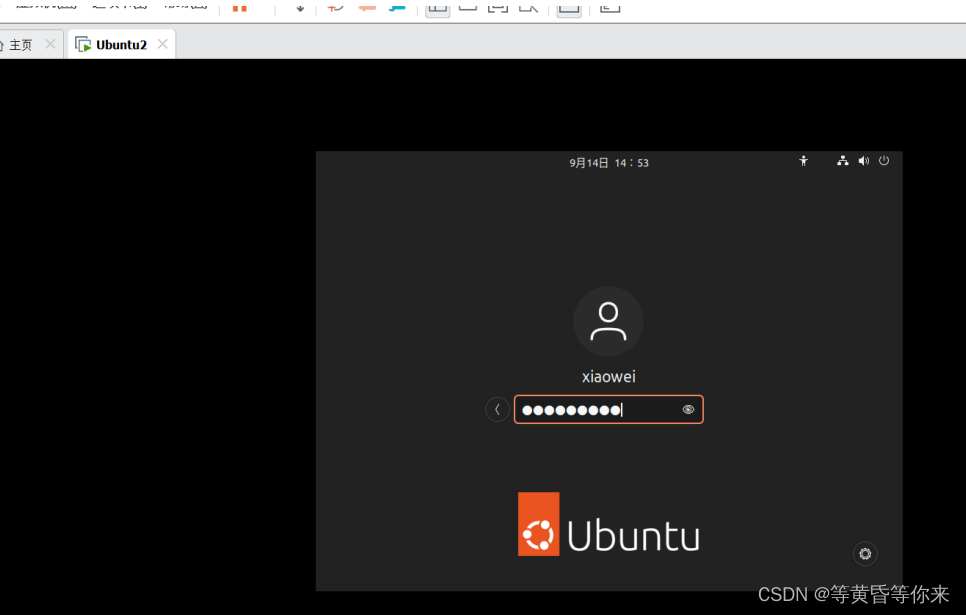Click the wired network status icon
The image size is (966, 615).
click(x=842, y=161)
